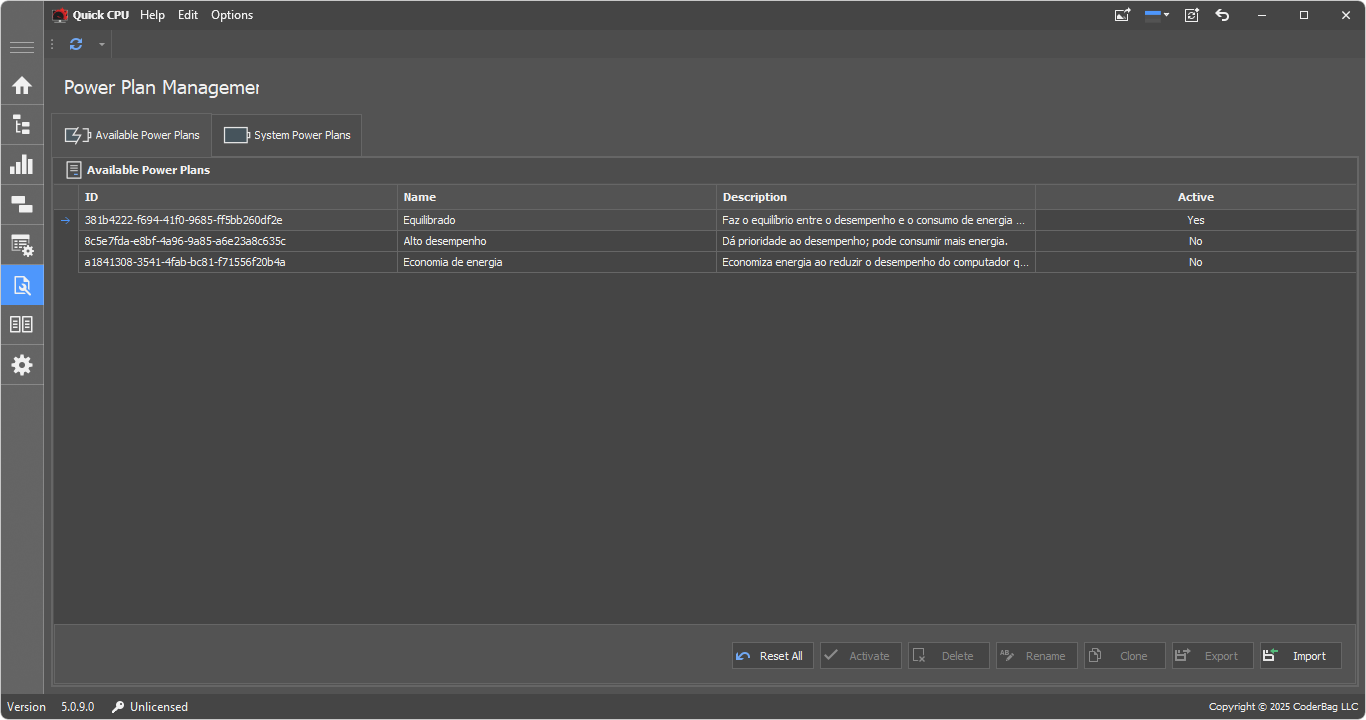Switch to the System Power Plans tab
This screenshot has height=720, width=1366.
[x=288, y=135]
